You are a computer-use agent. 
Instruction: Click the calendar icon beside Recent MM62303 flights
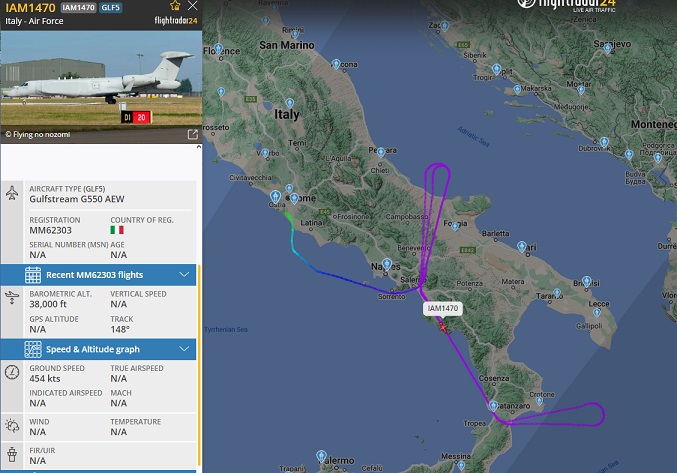[x=33, y=275]
